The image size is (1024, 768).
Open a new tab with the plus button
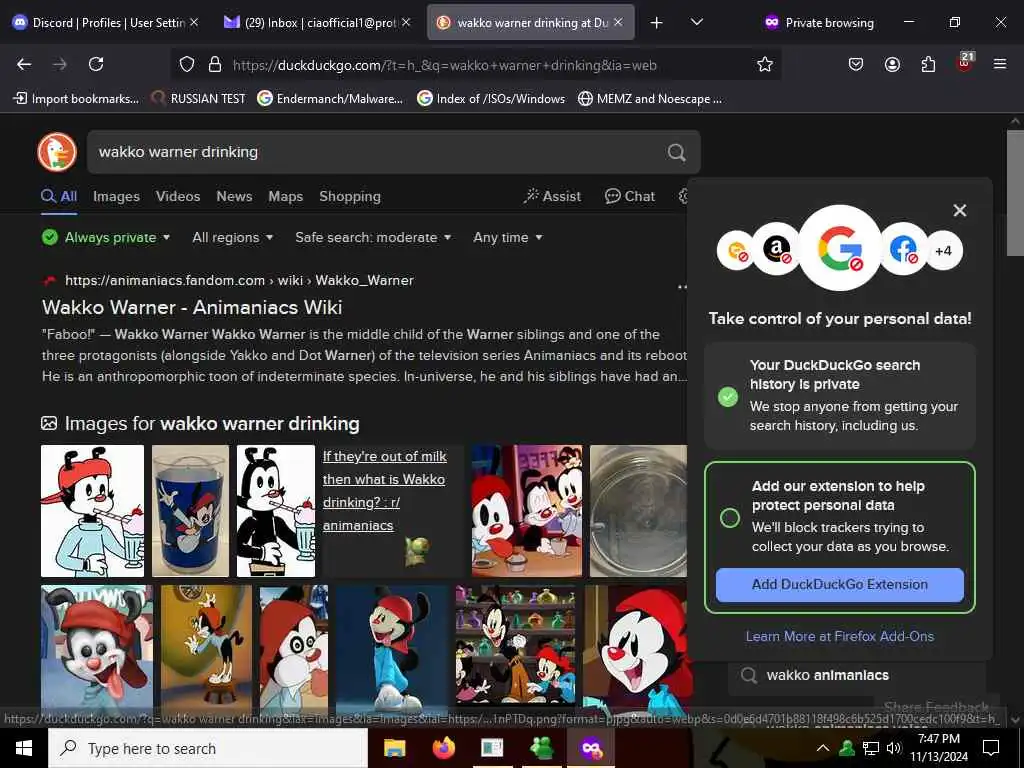point(656,23)
